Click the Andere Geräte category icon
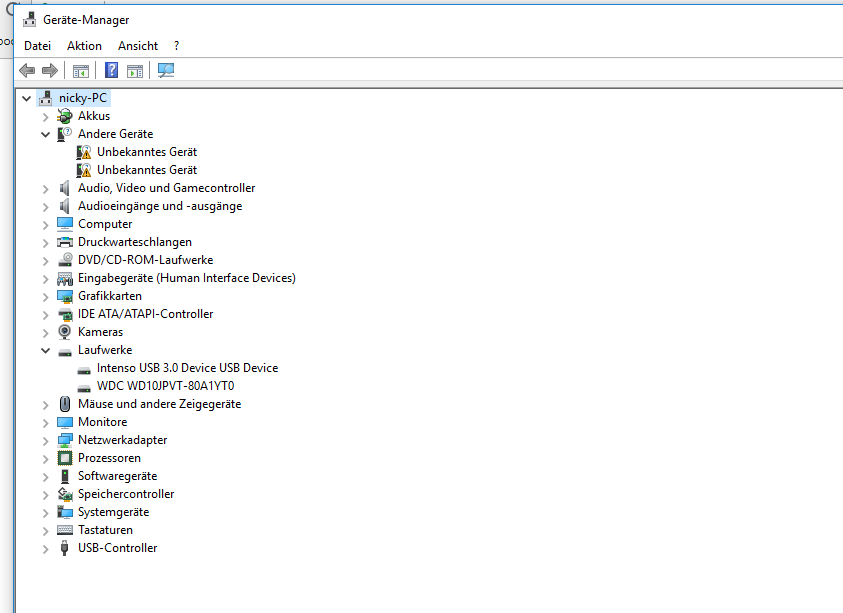The width and height of the screenshot is (843, 613). tap(65, 134)
